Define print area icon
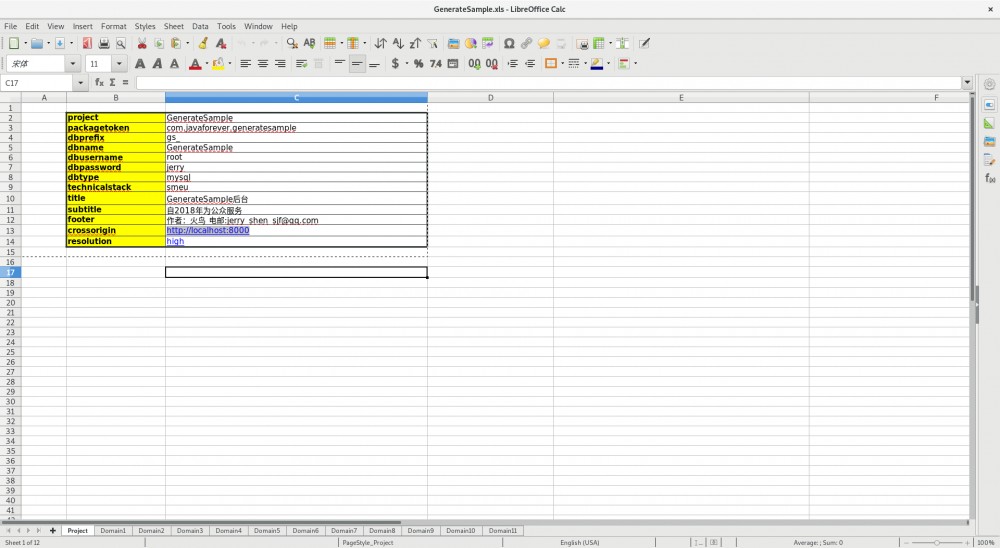This screenshot has width=1000, height=548. (582, 43)
